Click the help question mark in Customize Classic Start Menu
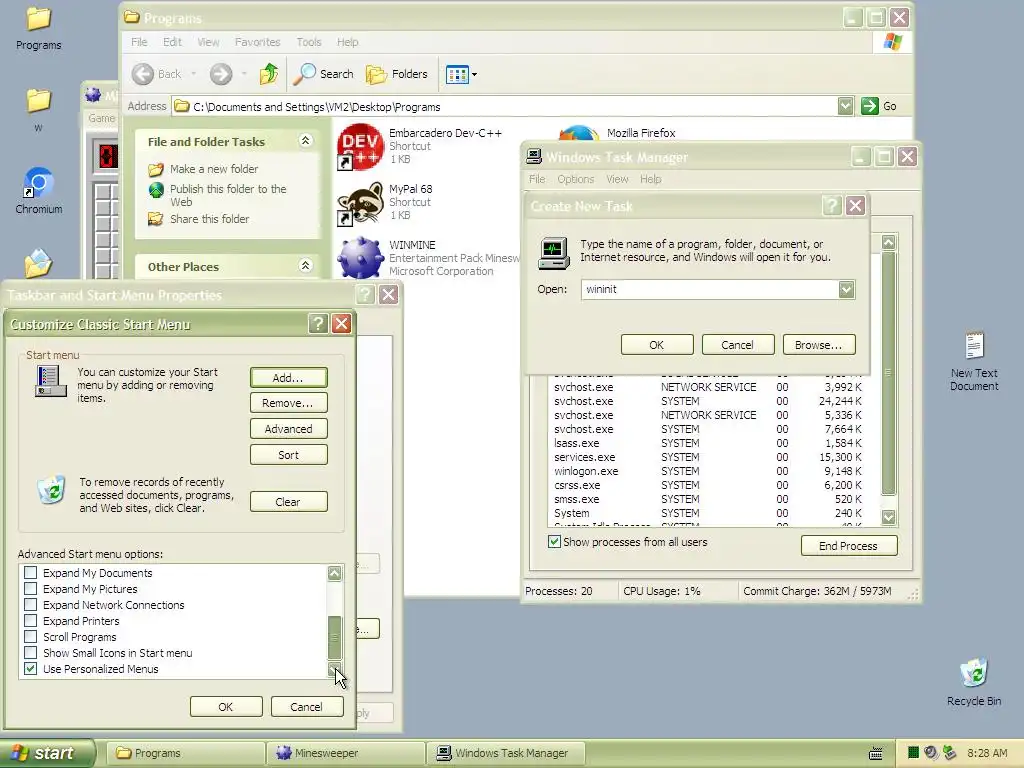Screen dimensions: 1024x768 [317, 323]
